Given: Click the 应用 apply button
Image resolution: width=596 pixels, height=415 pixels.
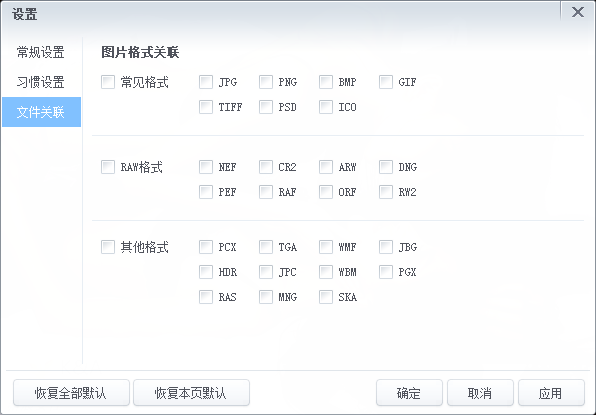Looking at the screenshot, I should point(551,393).
